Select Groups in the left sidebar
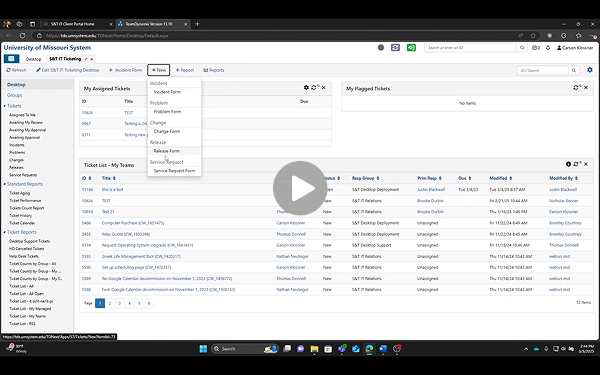Image resolution: width=600 pixels, height=375 pixels. tap(15, 95)
